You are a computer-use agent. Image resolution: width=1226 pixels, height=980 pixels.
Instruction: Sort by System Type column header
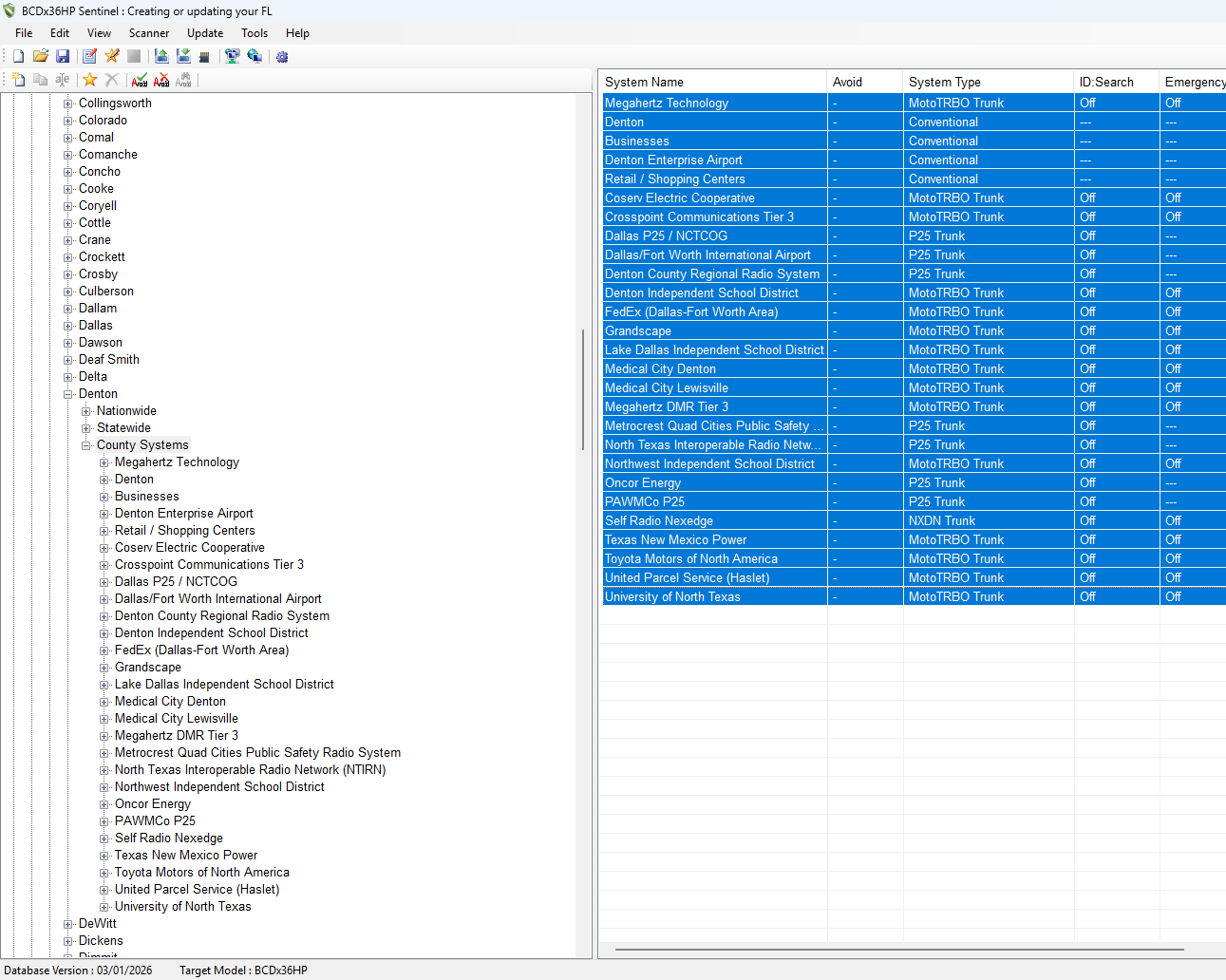989,82
